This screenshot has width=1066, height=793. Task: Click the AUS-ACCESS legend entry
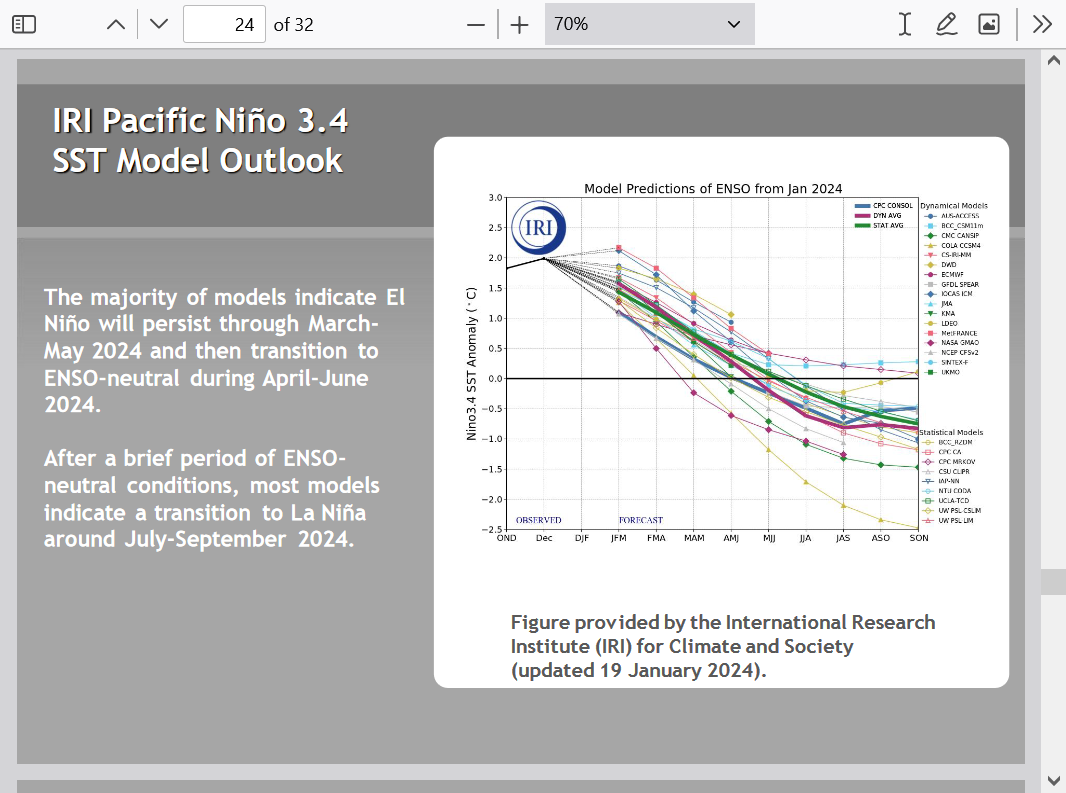pyautogui.click(x=952, y=216)
